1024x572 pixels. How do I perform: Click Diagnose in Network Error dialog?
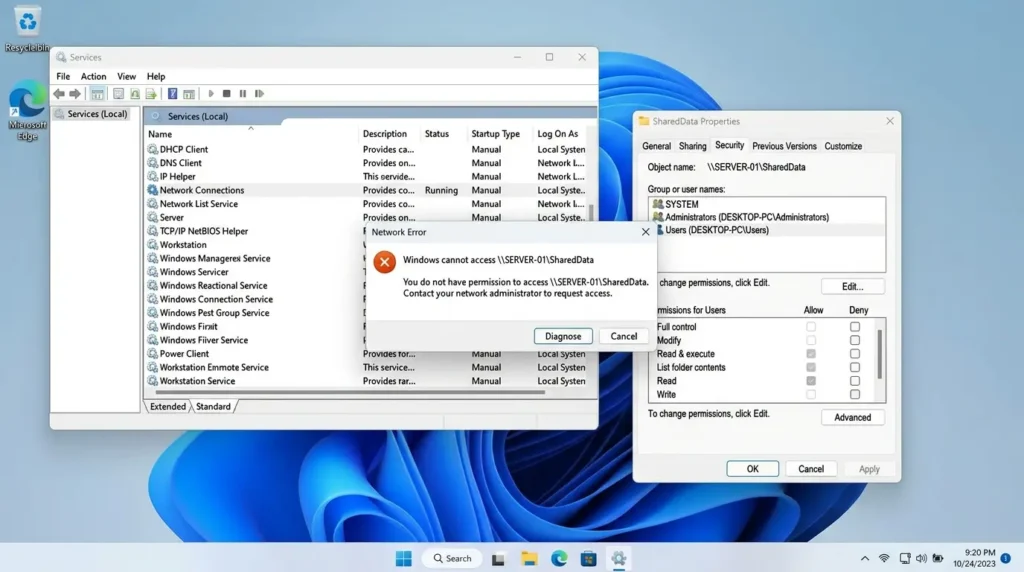click(563, 336)
